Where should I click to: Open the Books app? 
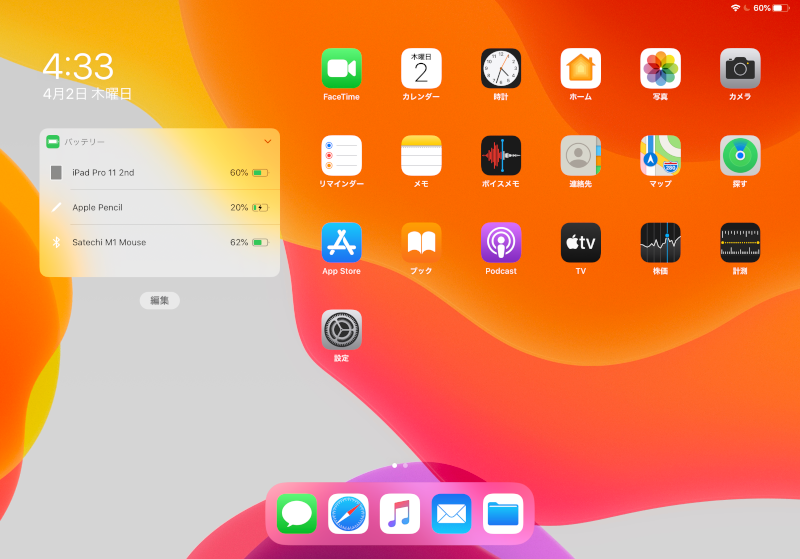421,243
